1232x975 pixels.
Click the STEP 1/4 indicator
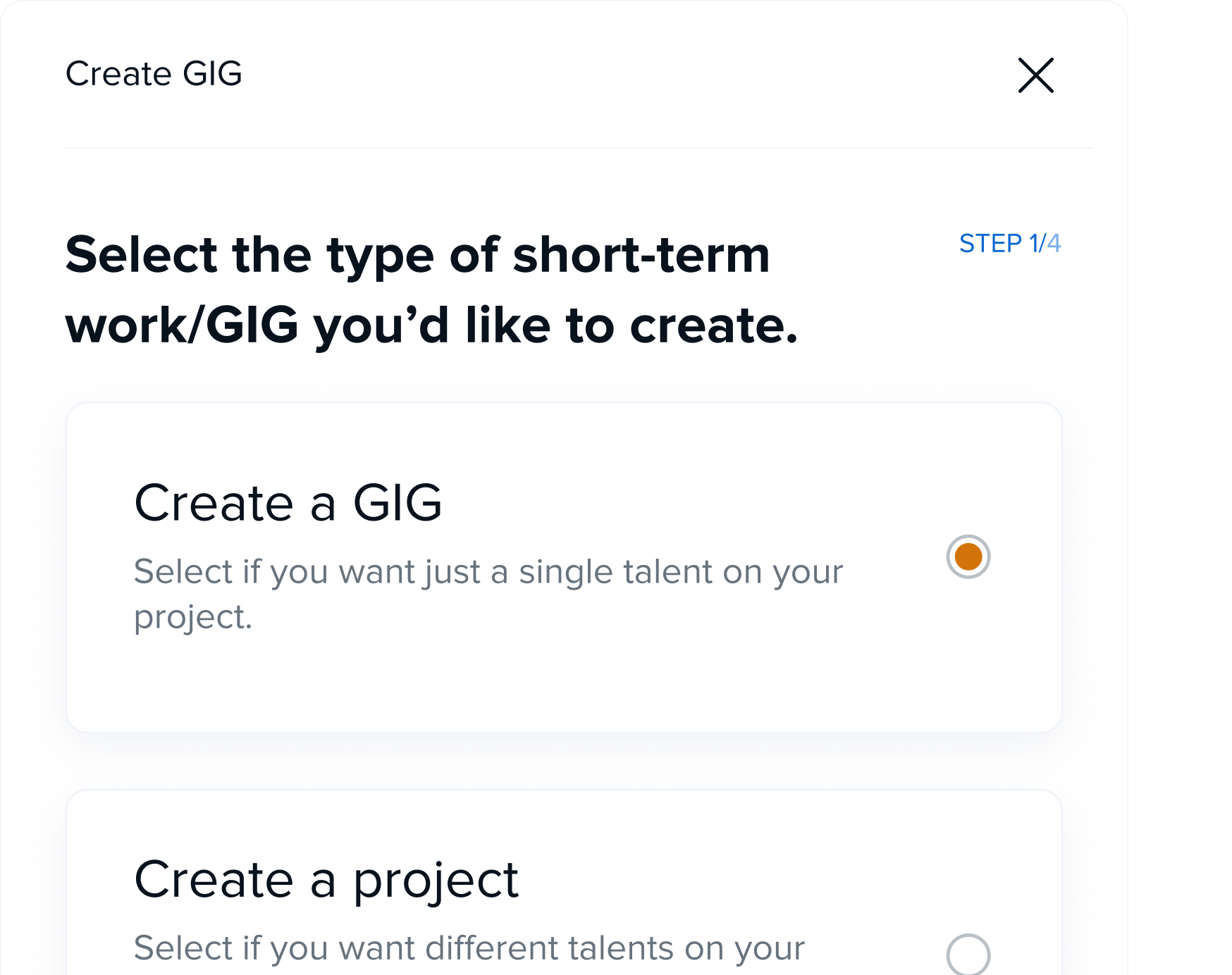tap(1009, 244)
